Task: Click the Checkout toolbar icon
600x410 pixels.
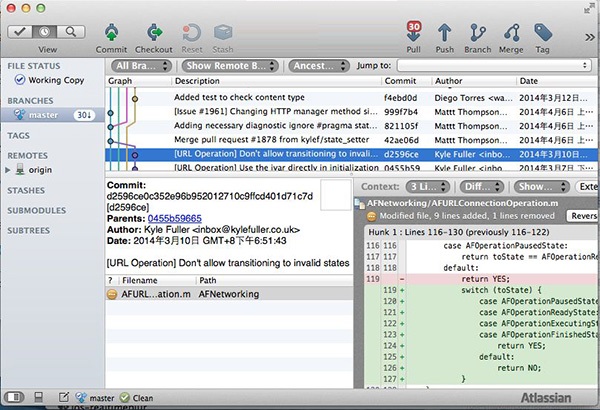Action: 153,32
